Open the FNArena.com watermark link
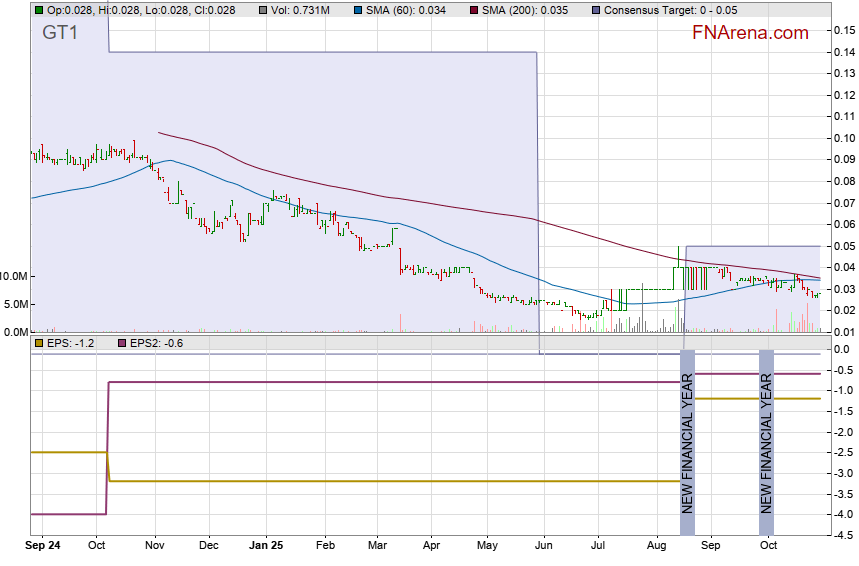The width and height of the screenshot is (859, 566). pyautogui.click(x=750, y=33)
